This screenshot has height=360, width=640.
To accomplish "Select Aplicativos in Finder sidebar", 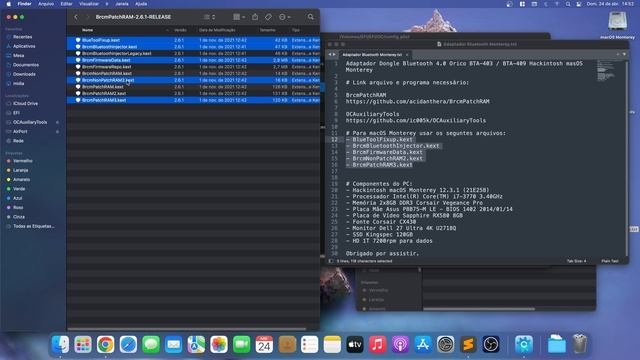I will click(24, 46).
